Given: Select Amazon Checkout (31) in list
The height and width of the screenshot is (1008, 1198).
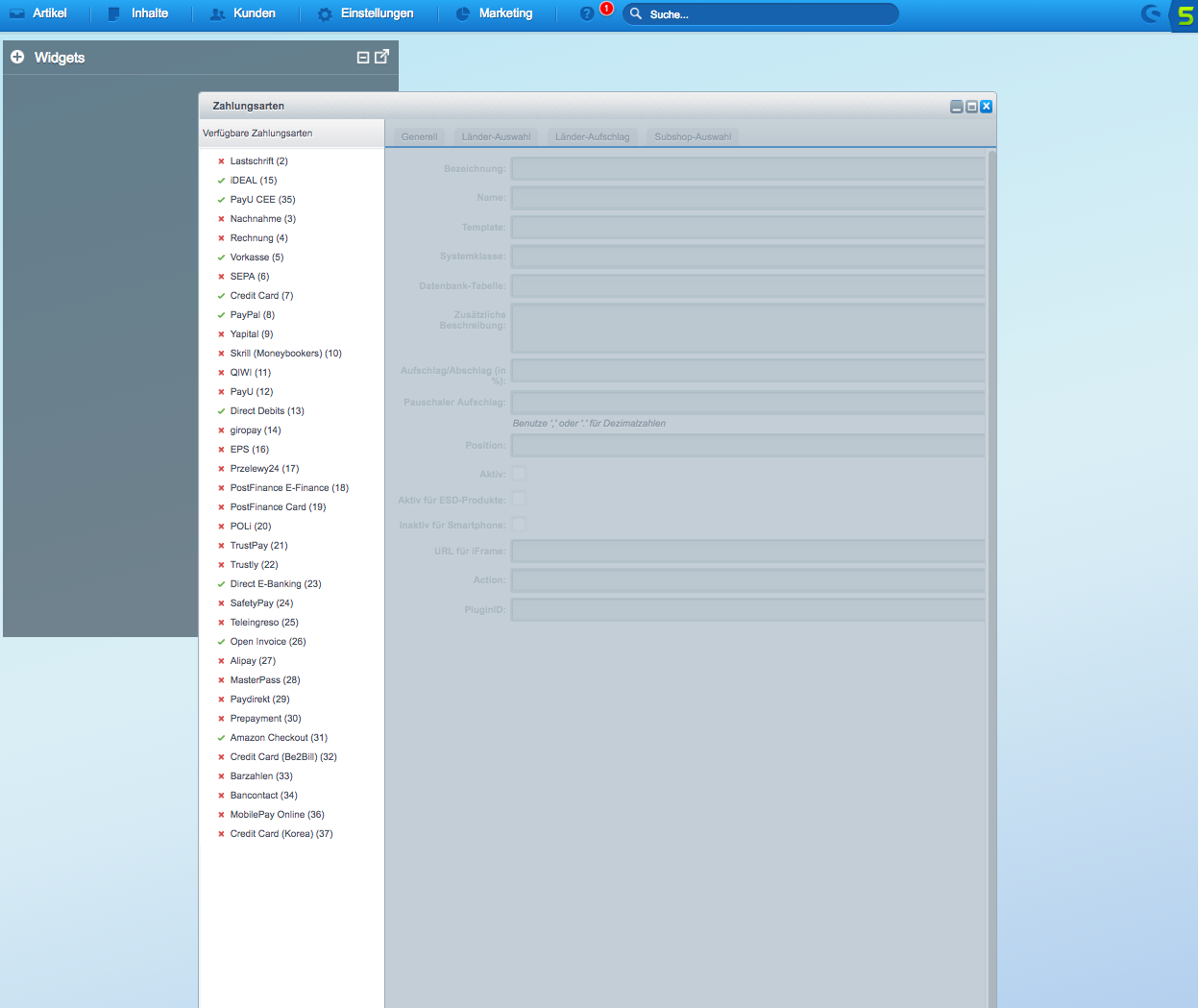Looking at the screenshot, I should pyautogui.click(x=279, y=738).
